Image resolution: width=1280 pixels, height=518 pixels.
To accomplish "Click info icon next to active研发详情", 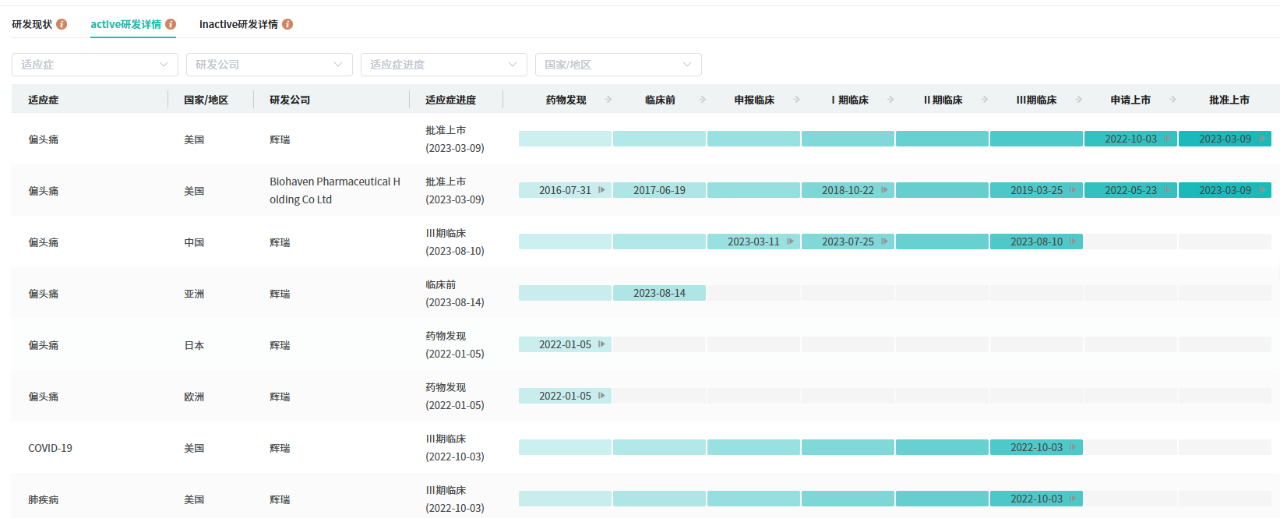I will click(171, 24).
